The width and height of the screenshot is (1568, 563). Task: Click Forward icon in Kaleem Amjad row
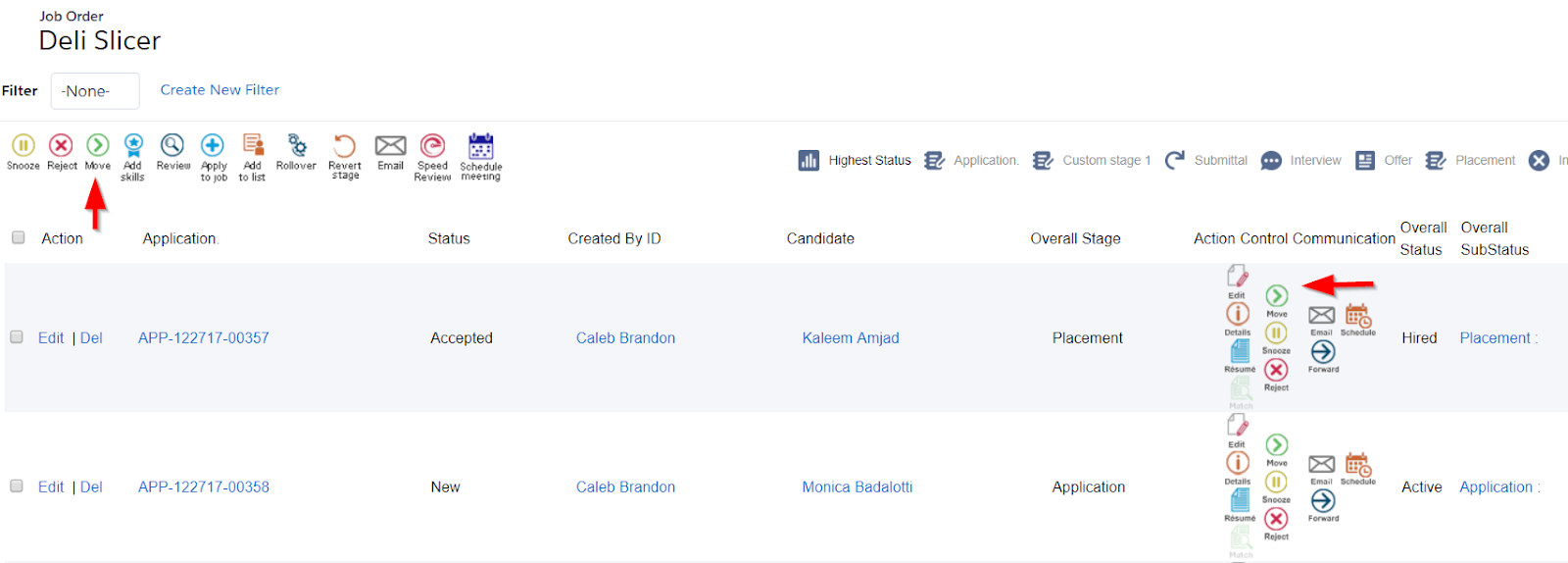coord(1323,352)
